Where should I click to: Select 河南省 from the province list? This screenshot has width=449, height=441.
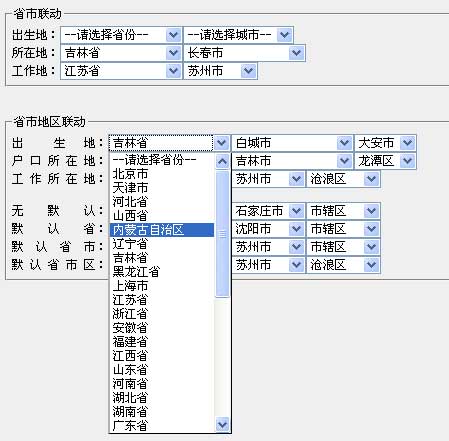(x=162, y=384)
